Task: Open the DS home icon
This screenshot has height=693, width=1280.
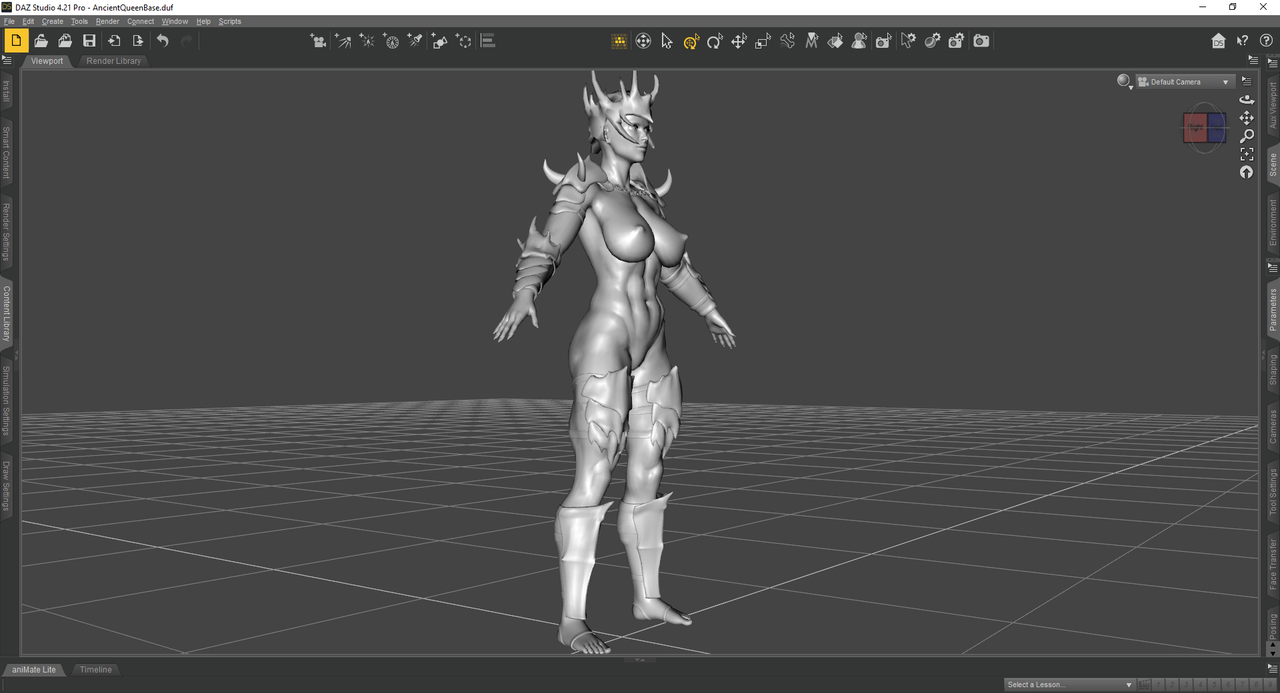Action: pos(1218,41)
